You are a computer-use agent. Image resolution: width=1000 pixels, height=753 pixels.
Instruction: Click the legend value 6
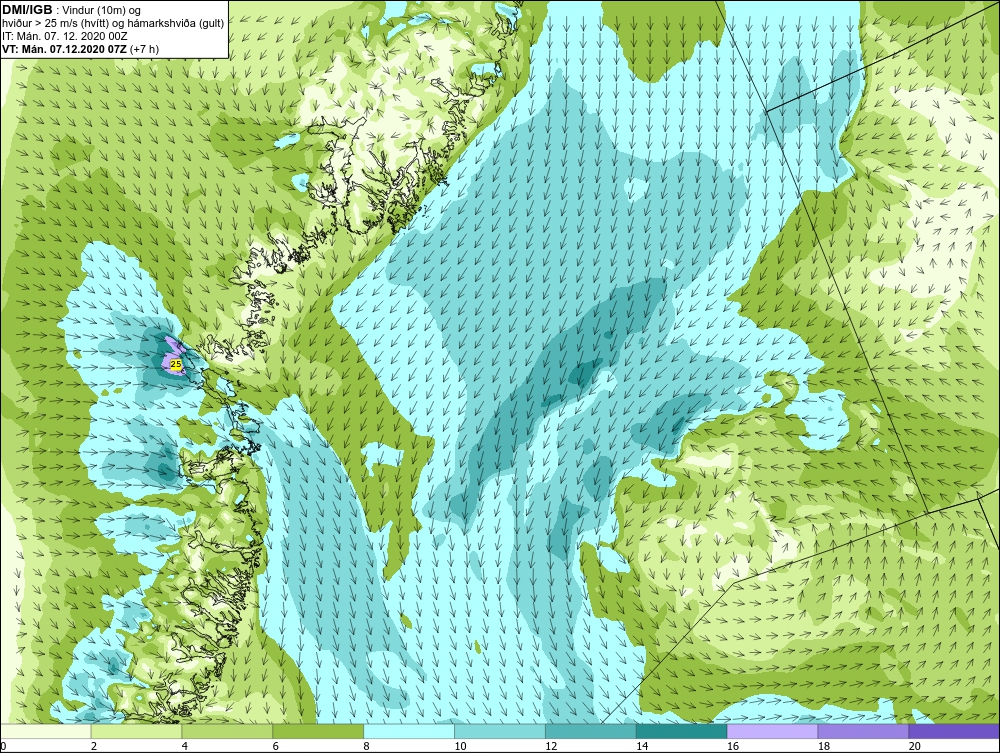[276, 746]
